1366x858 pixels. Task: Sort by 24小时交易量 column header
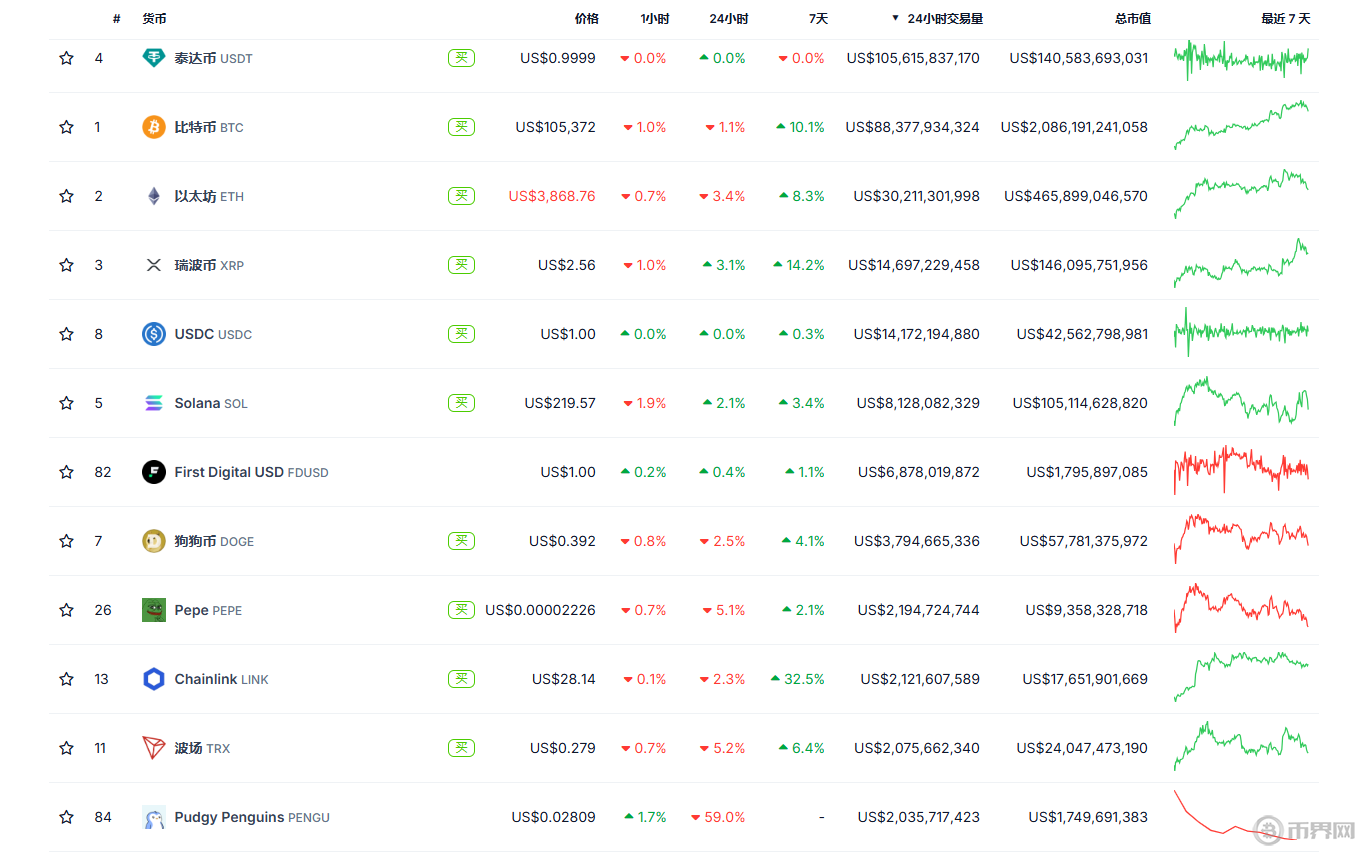click(x=943, y=19)
